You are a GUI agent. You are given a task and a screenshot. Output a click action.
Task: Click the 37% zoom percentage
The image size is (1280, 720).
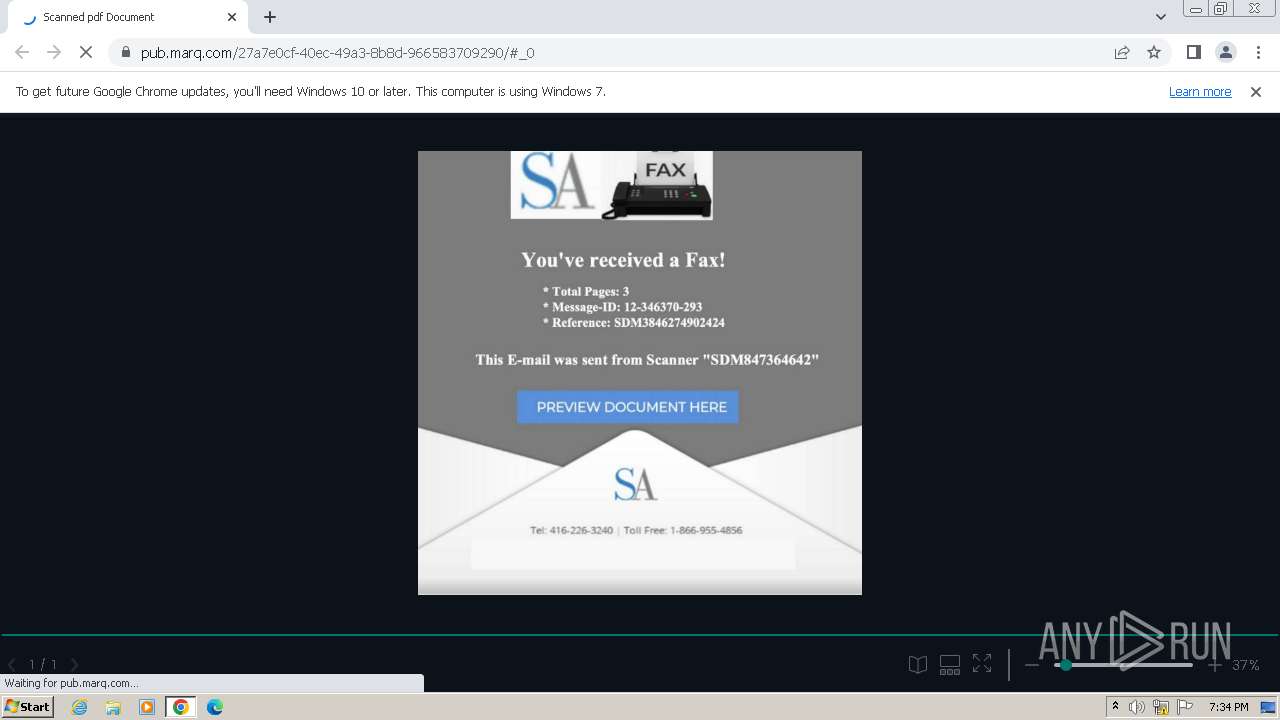pyautogui.click(x=1245, y=665)
